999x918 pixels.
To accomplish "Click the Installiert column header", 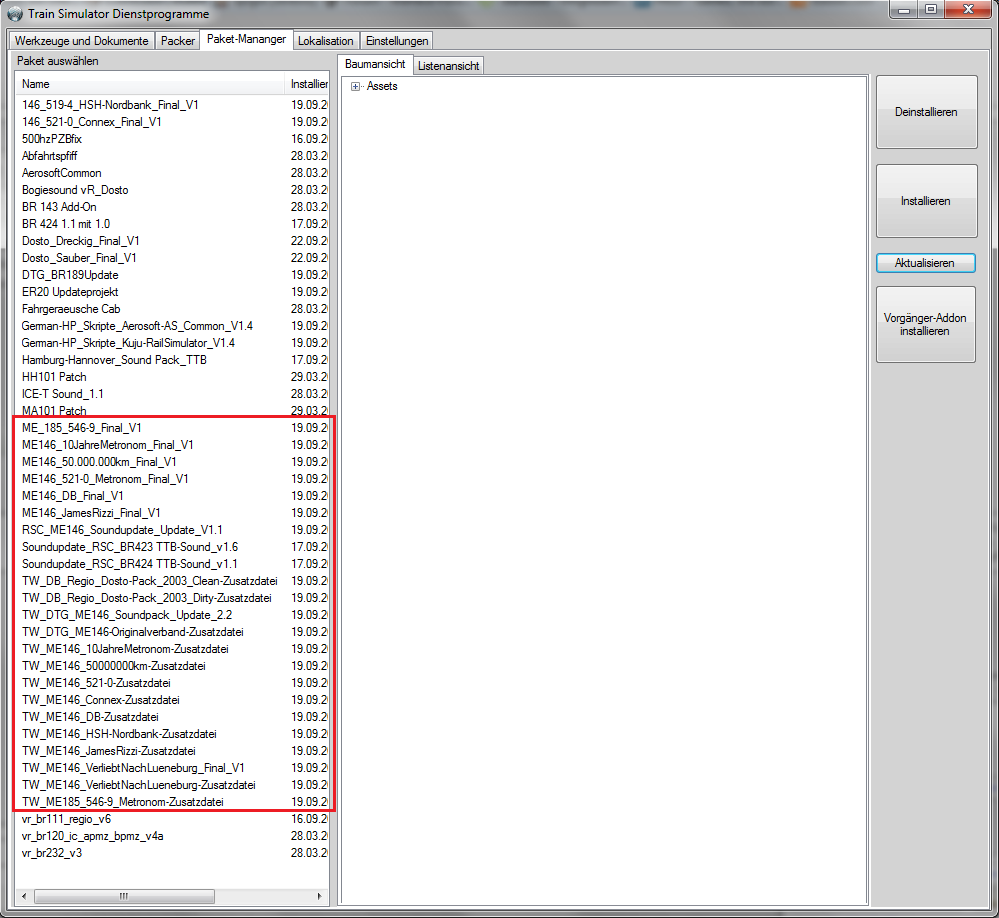I will [x=308, y=84].
